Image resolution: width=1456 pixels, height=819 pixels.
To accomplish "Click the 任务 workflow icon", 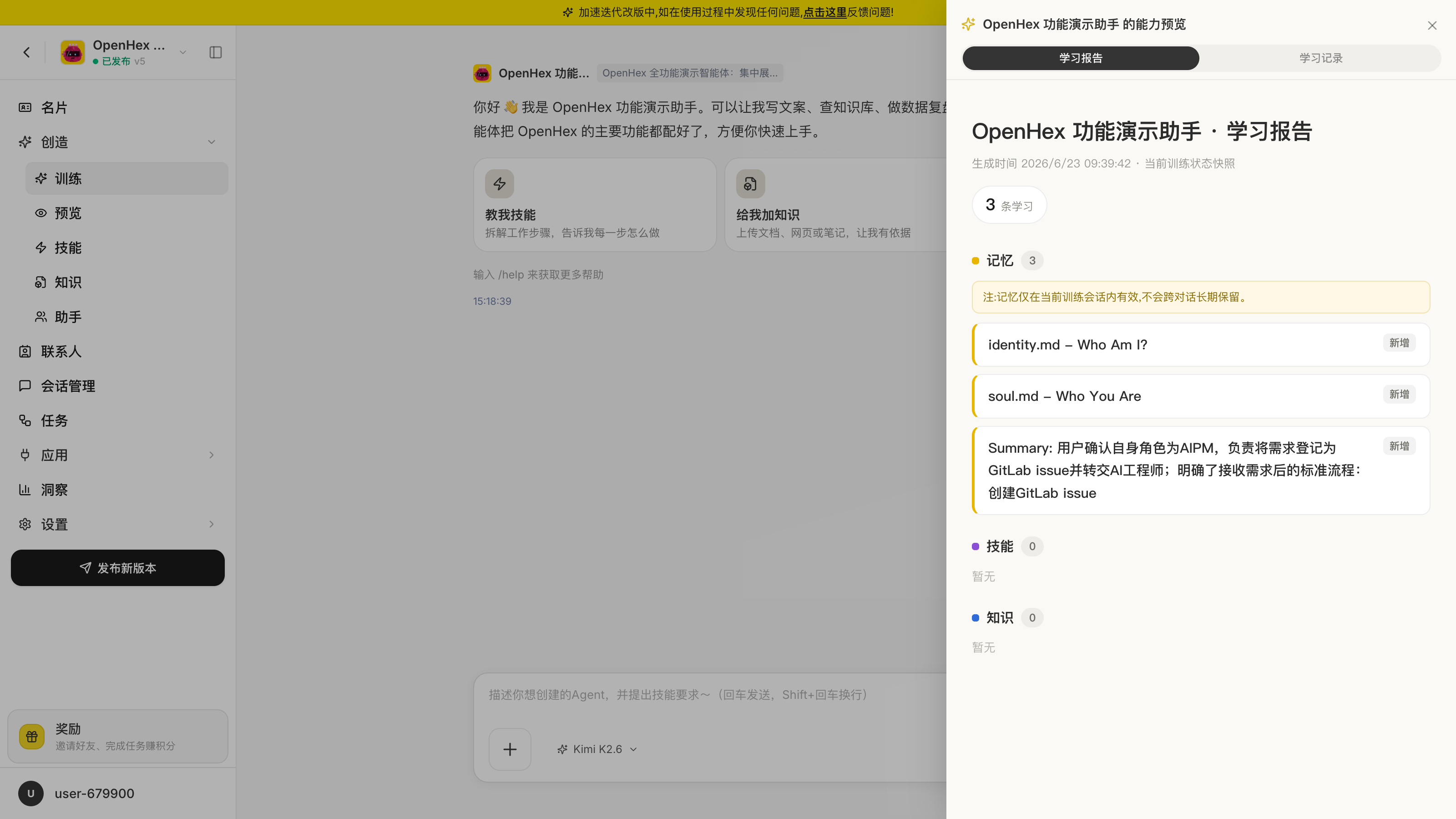I will pyautogui.click(x=25, y=420).
